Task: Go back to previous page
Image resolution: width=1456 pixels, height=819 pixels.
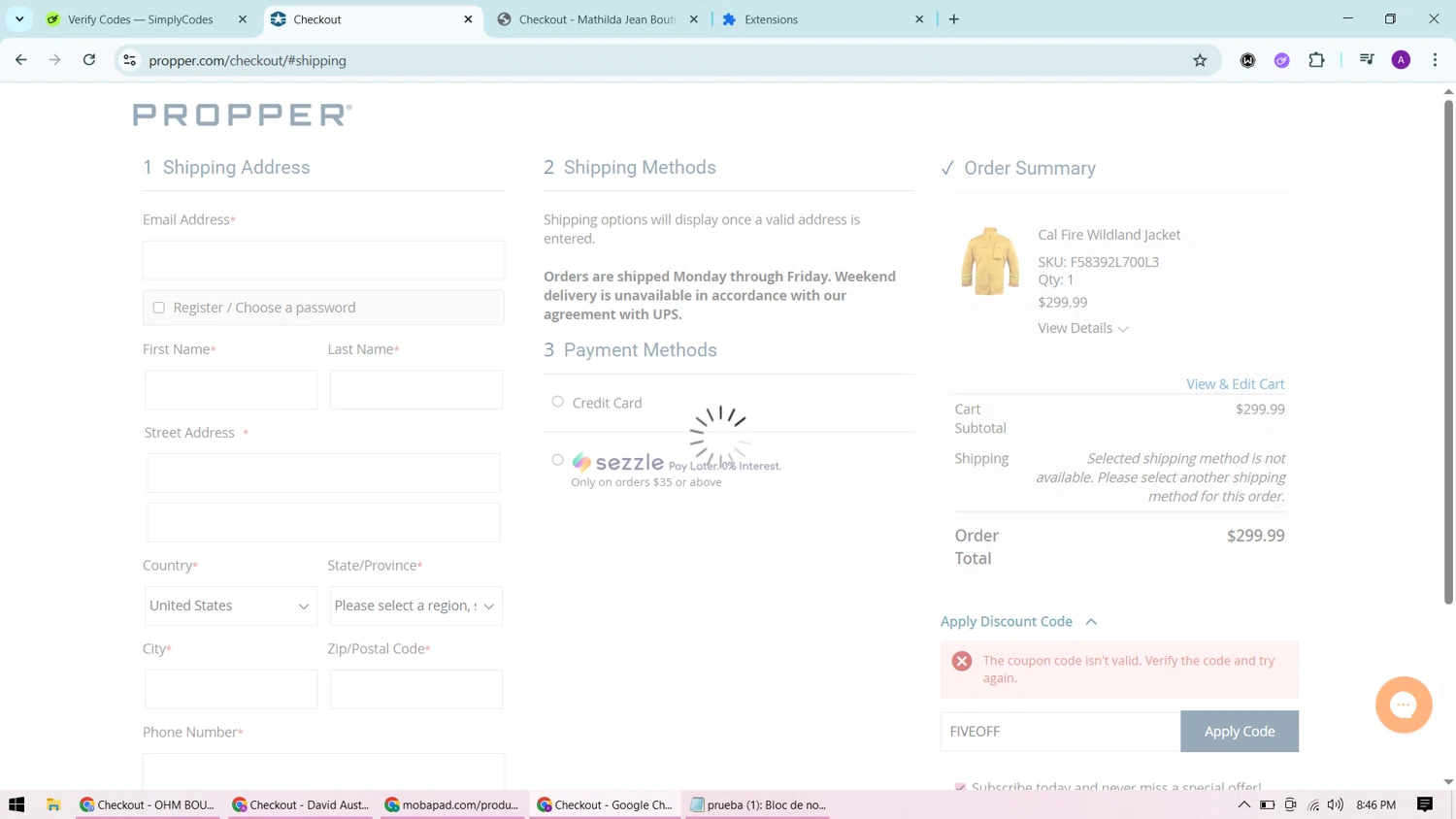Action: (21, 60)
